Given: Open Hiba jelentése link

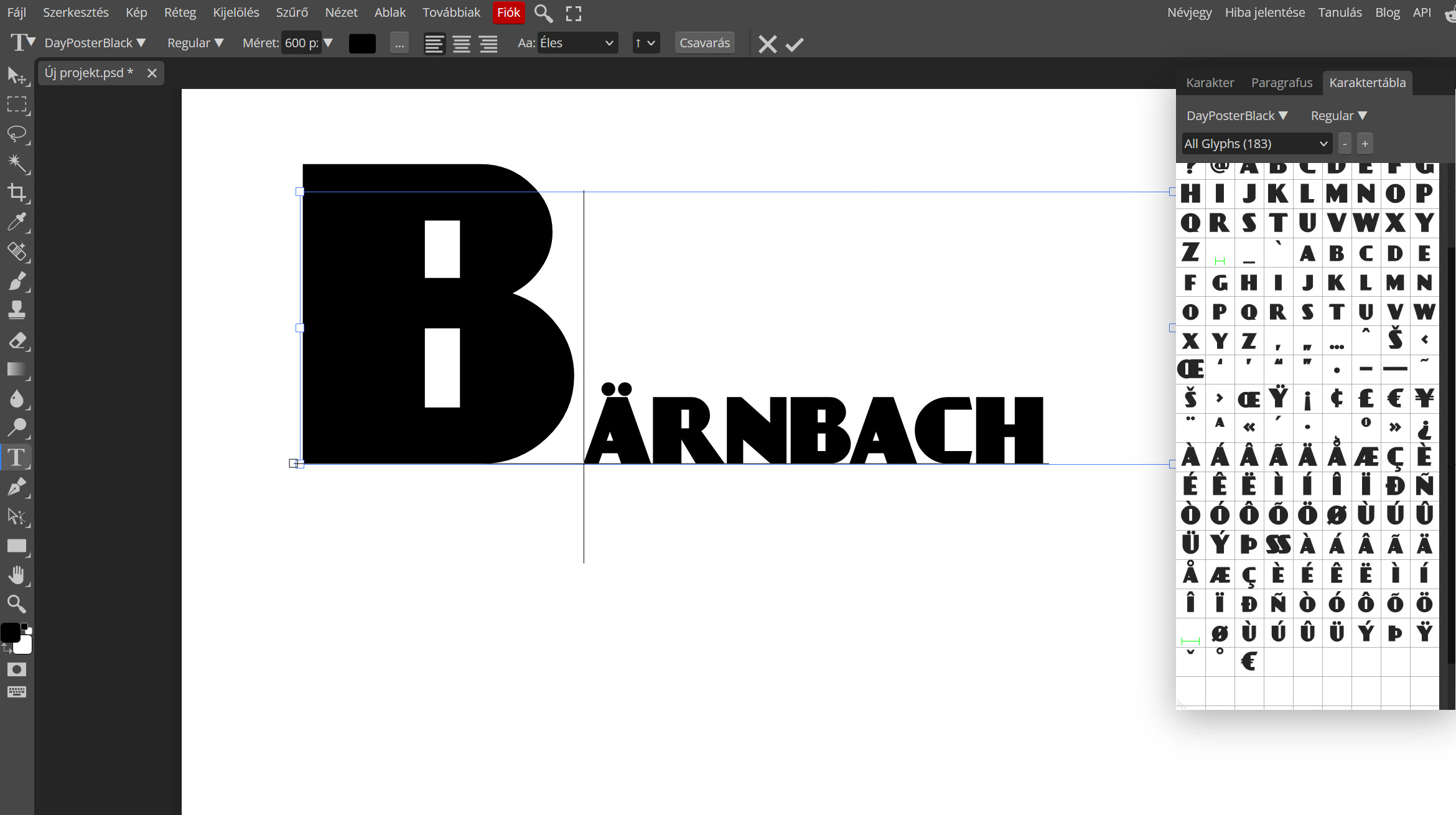Looking at the screenshot, I should (x=1264, y=12).
